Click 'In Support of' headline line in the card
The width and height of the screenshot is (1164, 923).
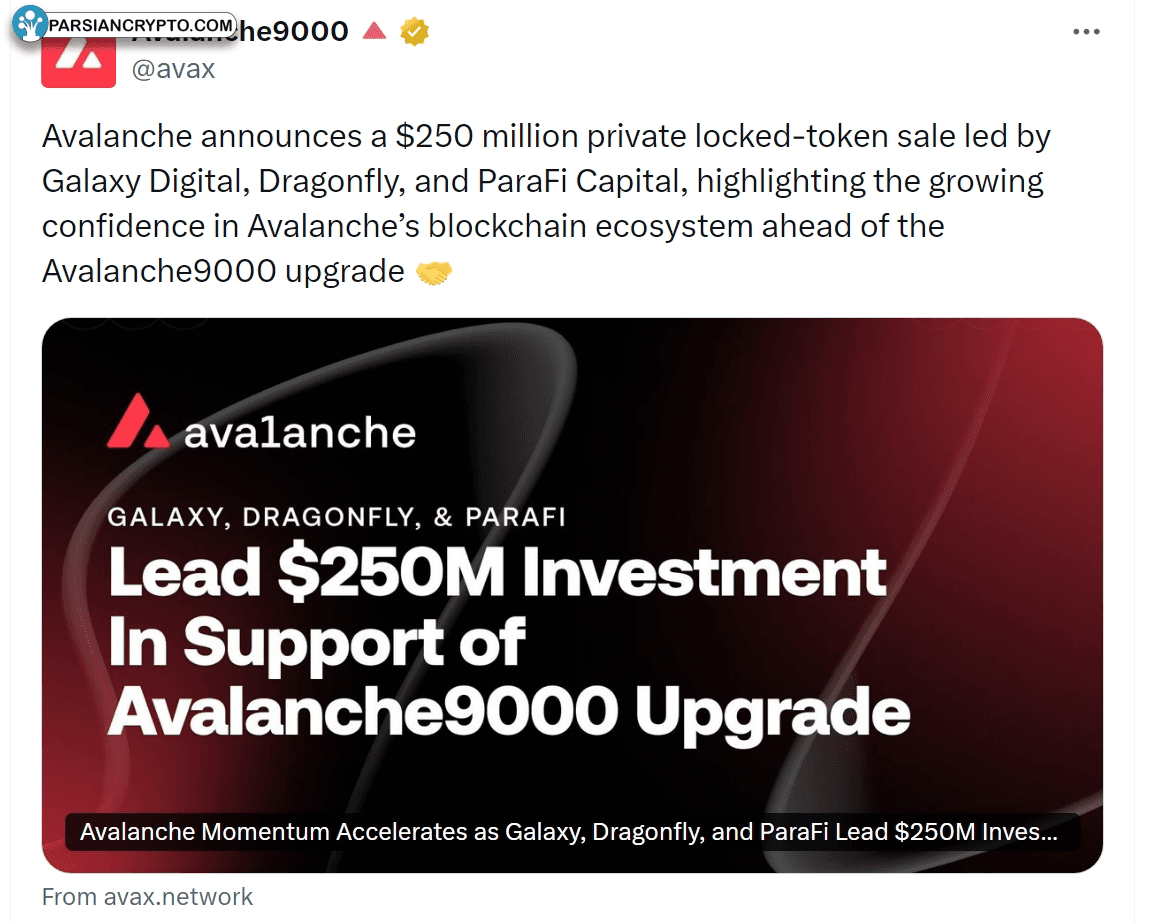tap(317, 644)
